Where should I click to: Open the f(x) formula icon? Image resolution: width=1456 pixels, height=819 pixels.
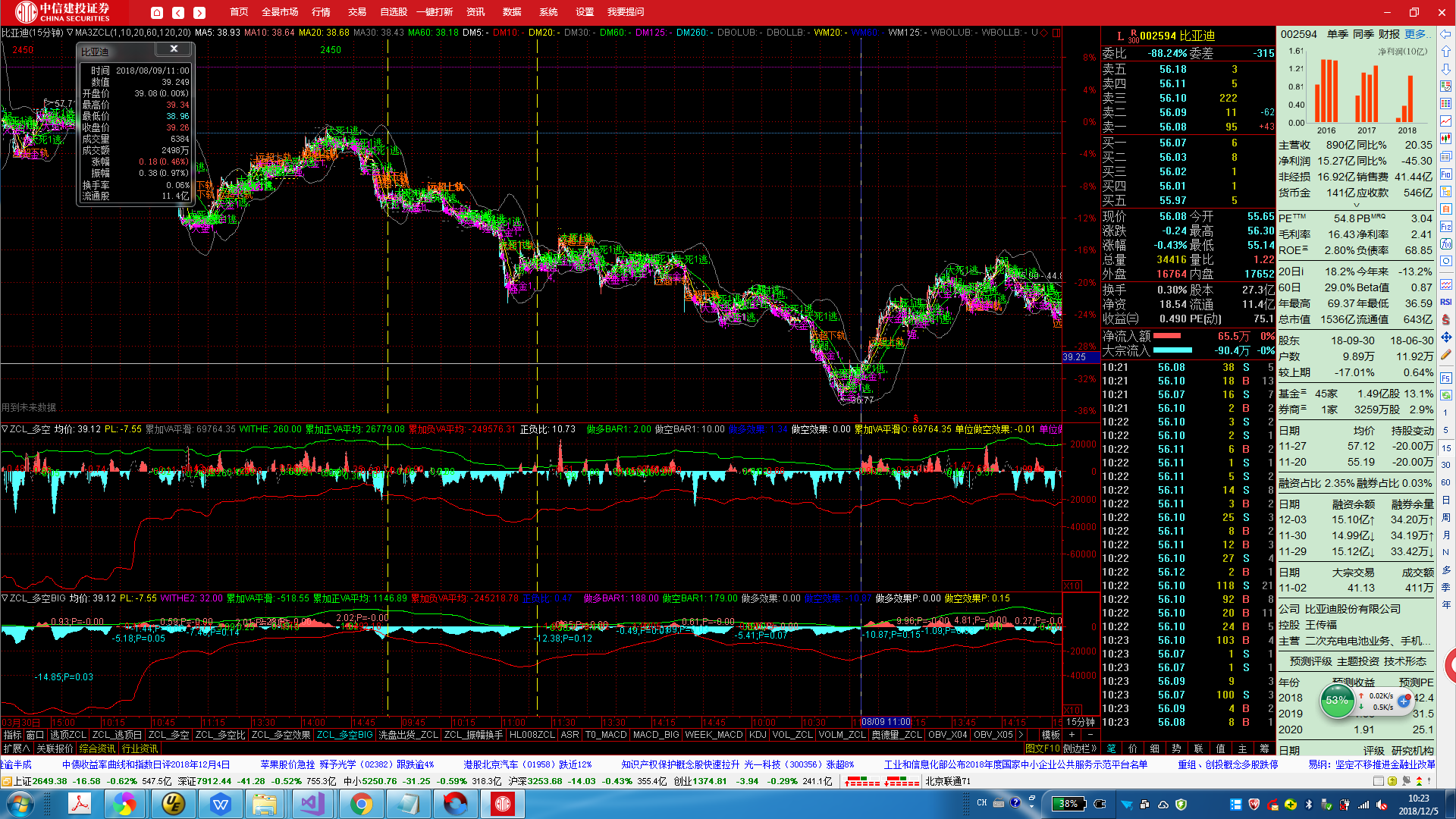point(1446,243)
